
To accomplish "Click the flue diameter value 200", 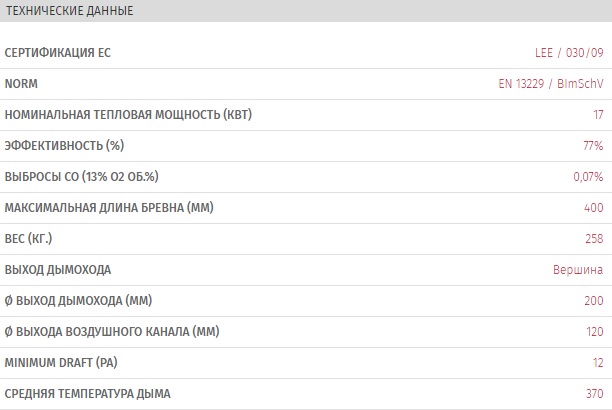I will pos(594,301).
